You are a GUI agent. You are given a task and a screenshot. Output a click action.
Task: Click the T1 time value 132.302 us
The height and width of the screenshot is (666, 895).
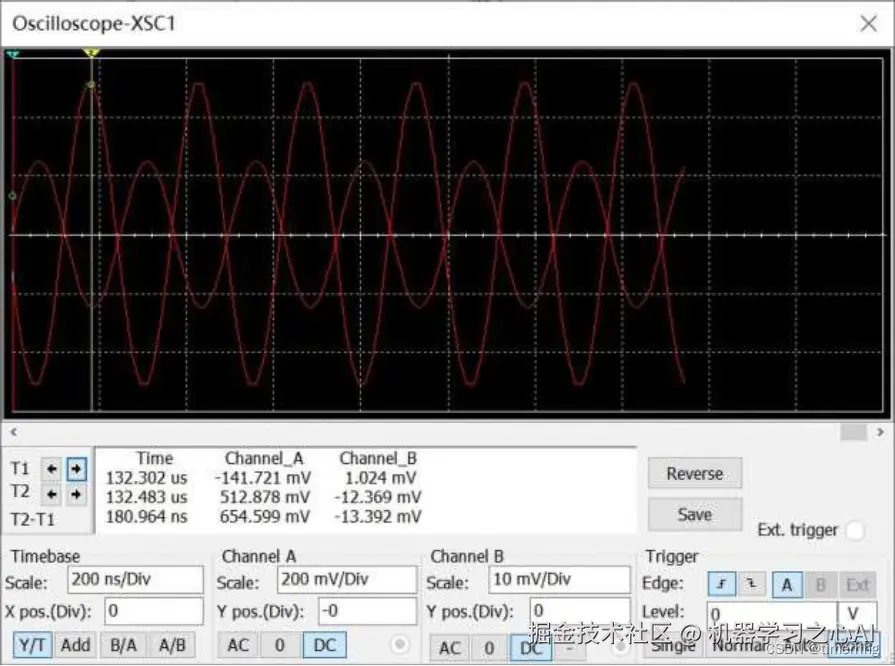click(146, 478)
